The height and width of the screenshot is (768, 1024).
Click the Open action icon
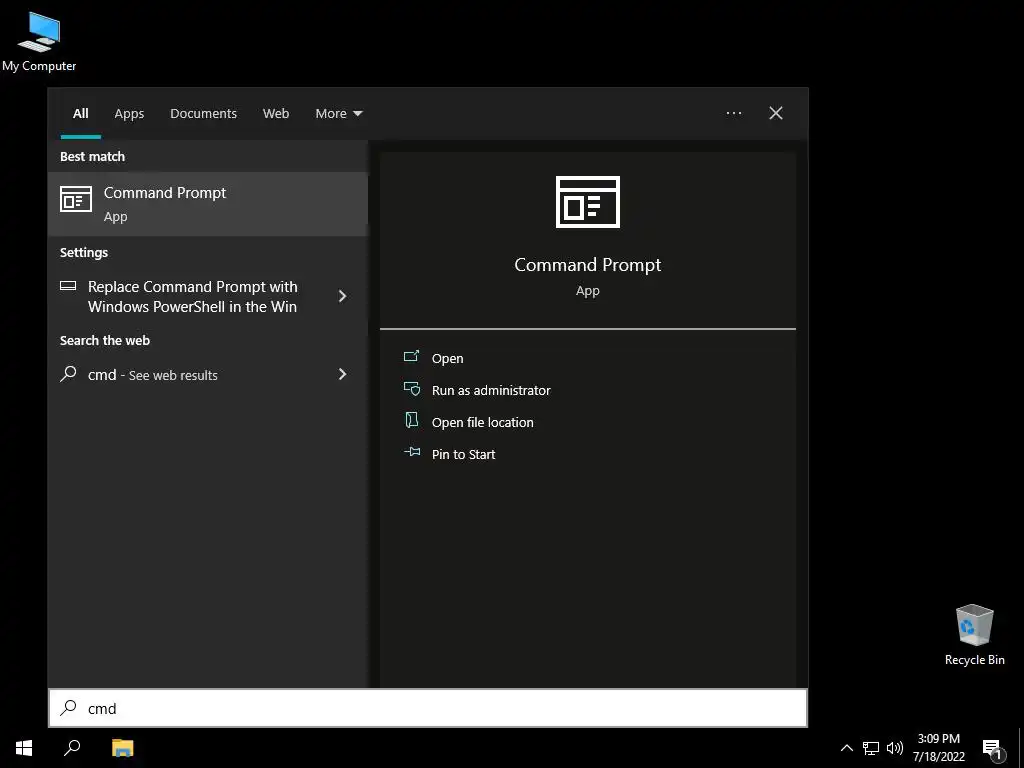411,356
